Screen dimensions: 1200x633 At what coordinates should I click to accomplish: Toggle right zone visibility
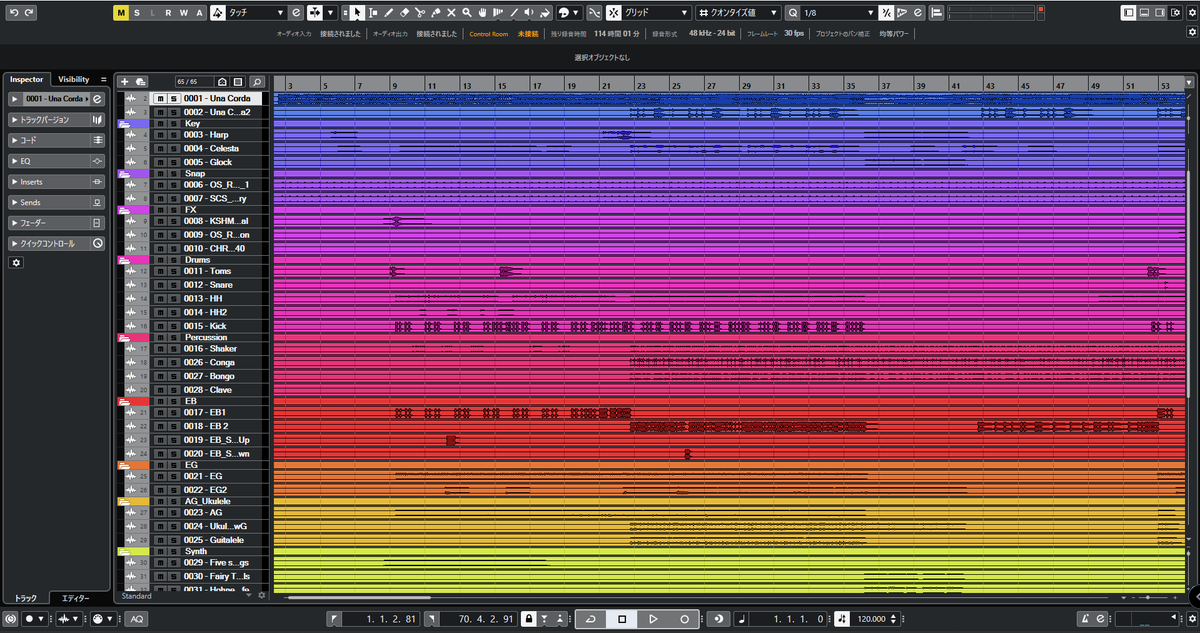point(1160,13)
